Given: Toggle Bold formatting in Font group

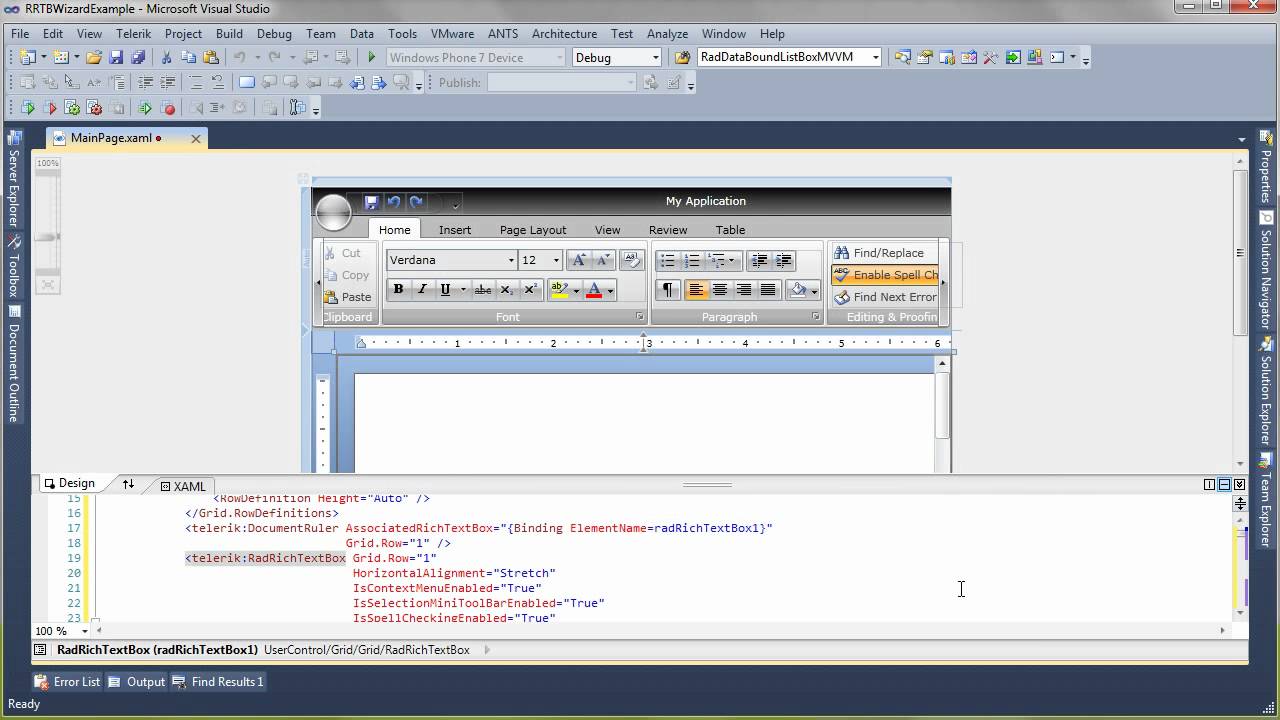Looking at the screenshot, I should 398,290.
